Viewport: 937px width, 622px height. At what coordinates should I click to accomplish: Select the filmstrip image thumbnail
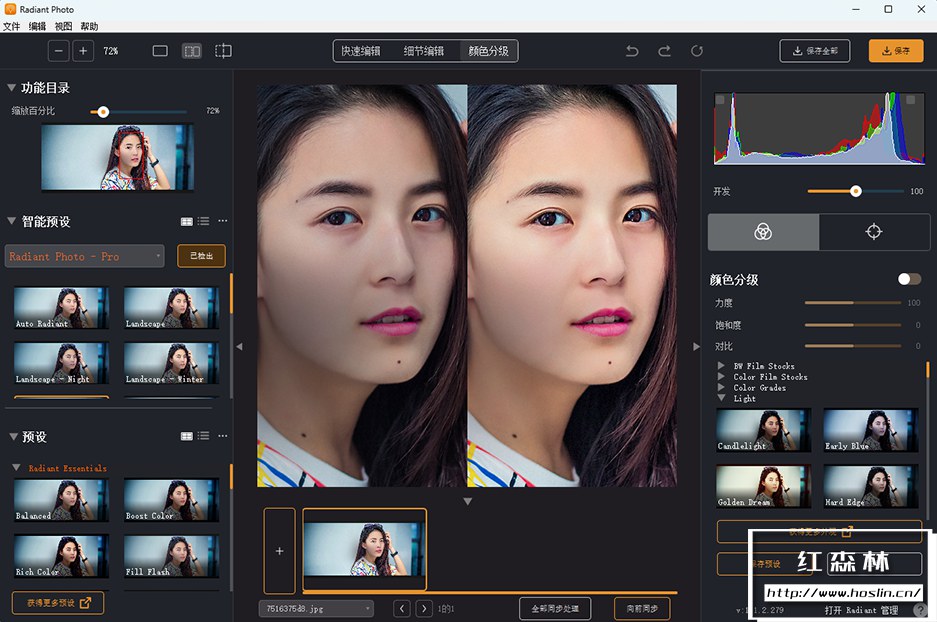coord(365,550)
